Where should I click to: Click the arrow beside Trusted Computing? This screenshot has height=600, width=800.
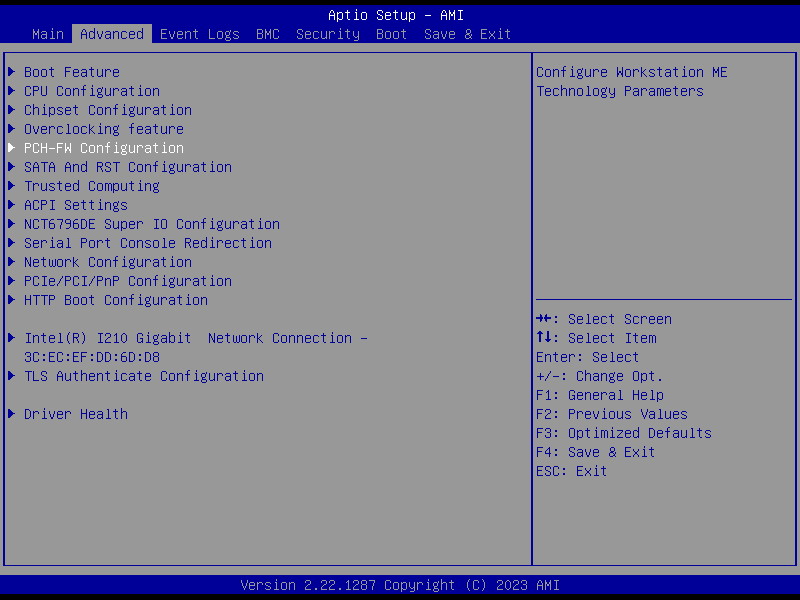coord(11,186)
